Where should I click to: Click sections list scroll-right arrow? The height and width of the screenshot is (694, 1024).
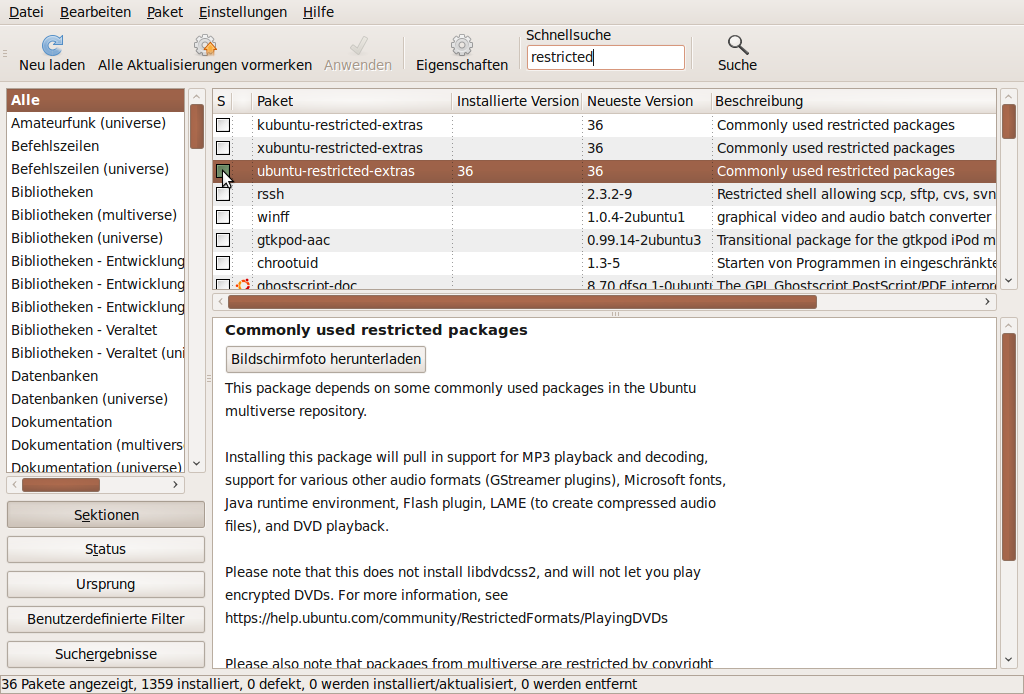tap(175, 484)
